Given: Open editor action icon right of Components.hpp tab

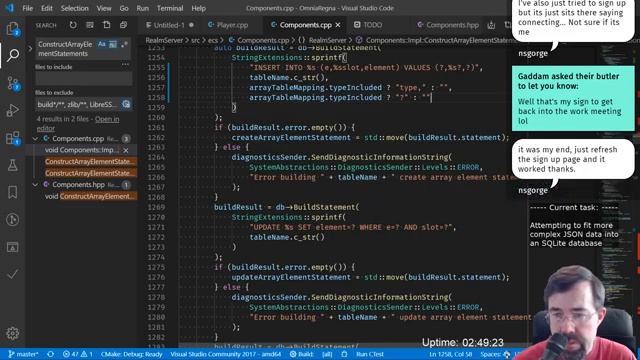Looking at the screenshot, I should [x=491, y=25].
